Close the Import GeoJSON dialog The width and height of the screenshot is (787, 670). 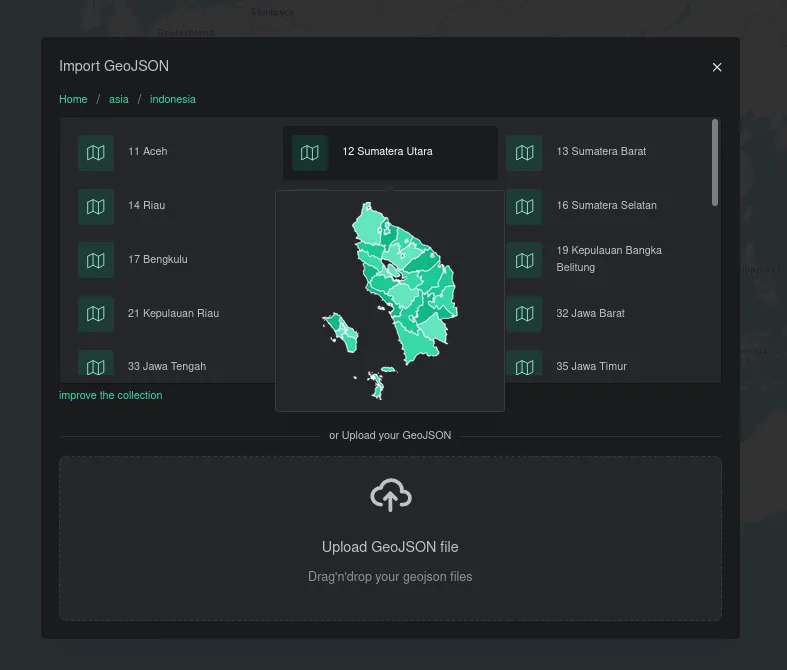tap(716, 67)
